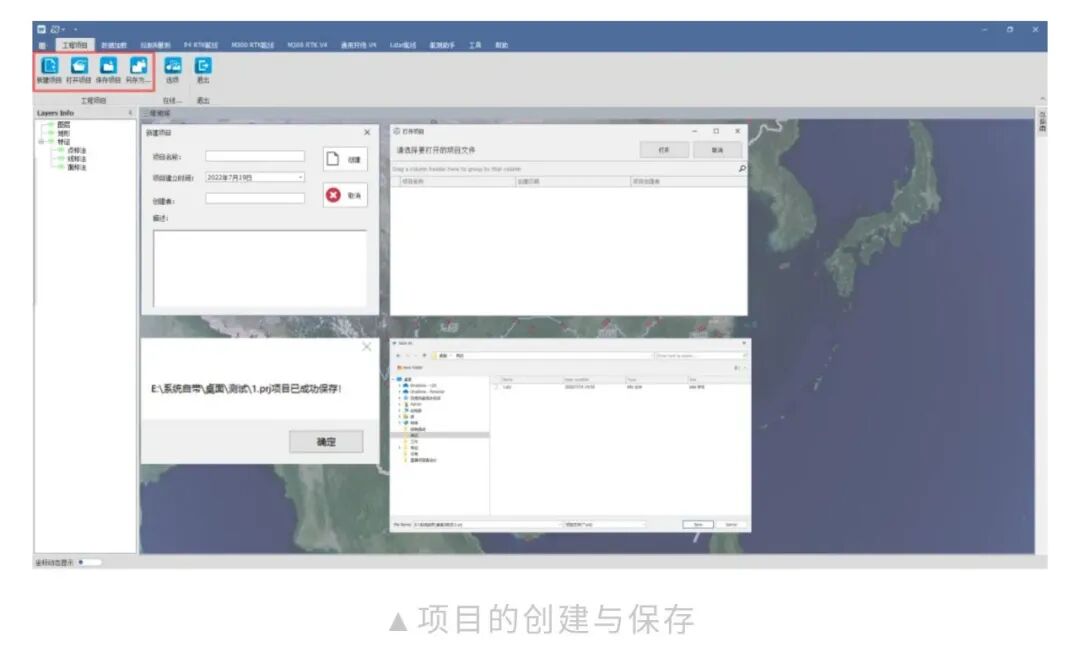Click New folder in Save As
This screenshot has height=658, width=1080.
tap(410, 368)
